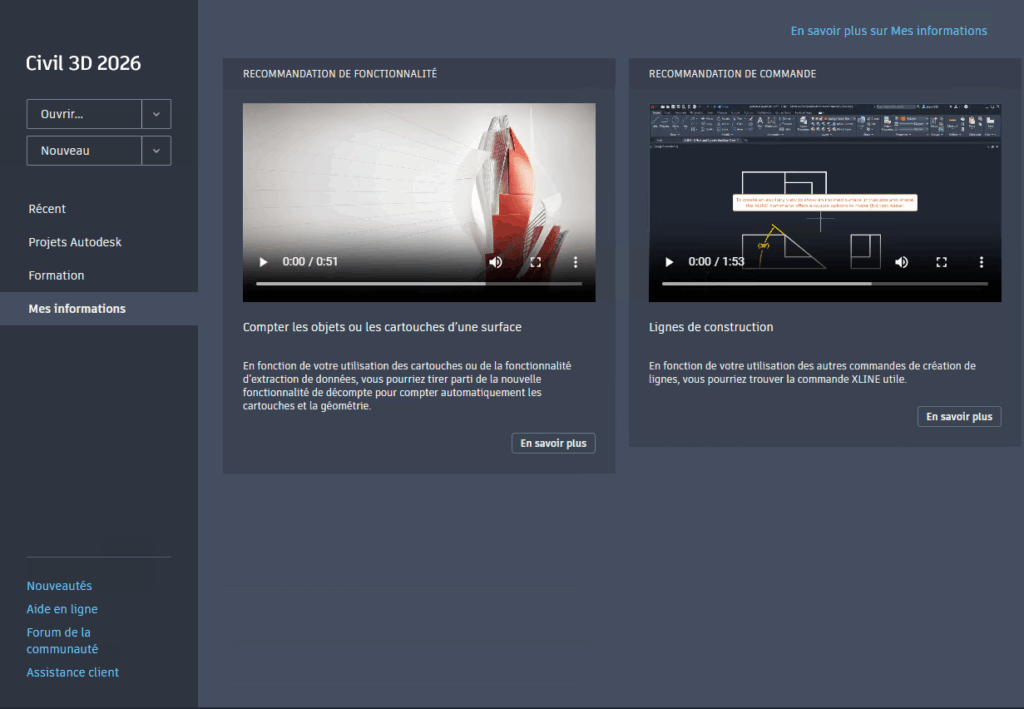Click En savoir plus under XLINE recommendation
The width and height of the screenshot is (1024, 709).
(958, 417)
